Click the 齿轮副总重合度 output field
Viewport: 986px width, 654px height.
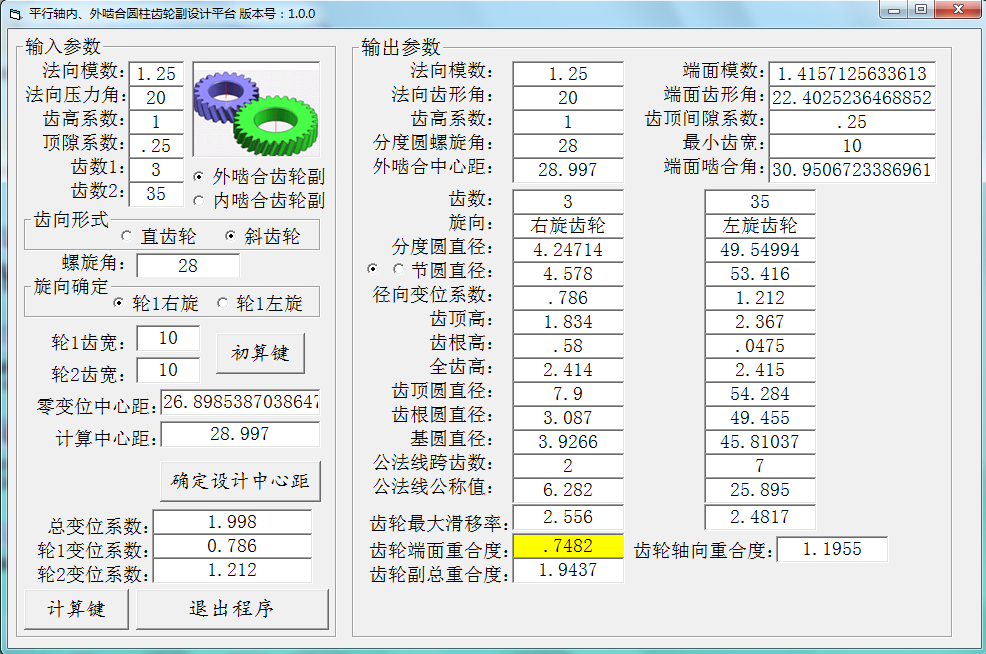pyautogui.click(x=568, y=570)
